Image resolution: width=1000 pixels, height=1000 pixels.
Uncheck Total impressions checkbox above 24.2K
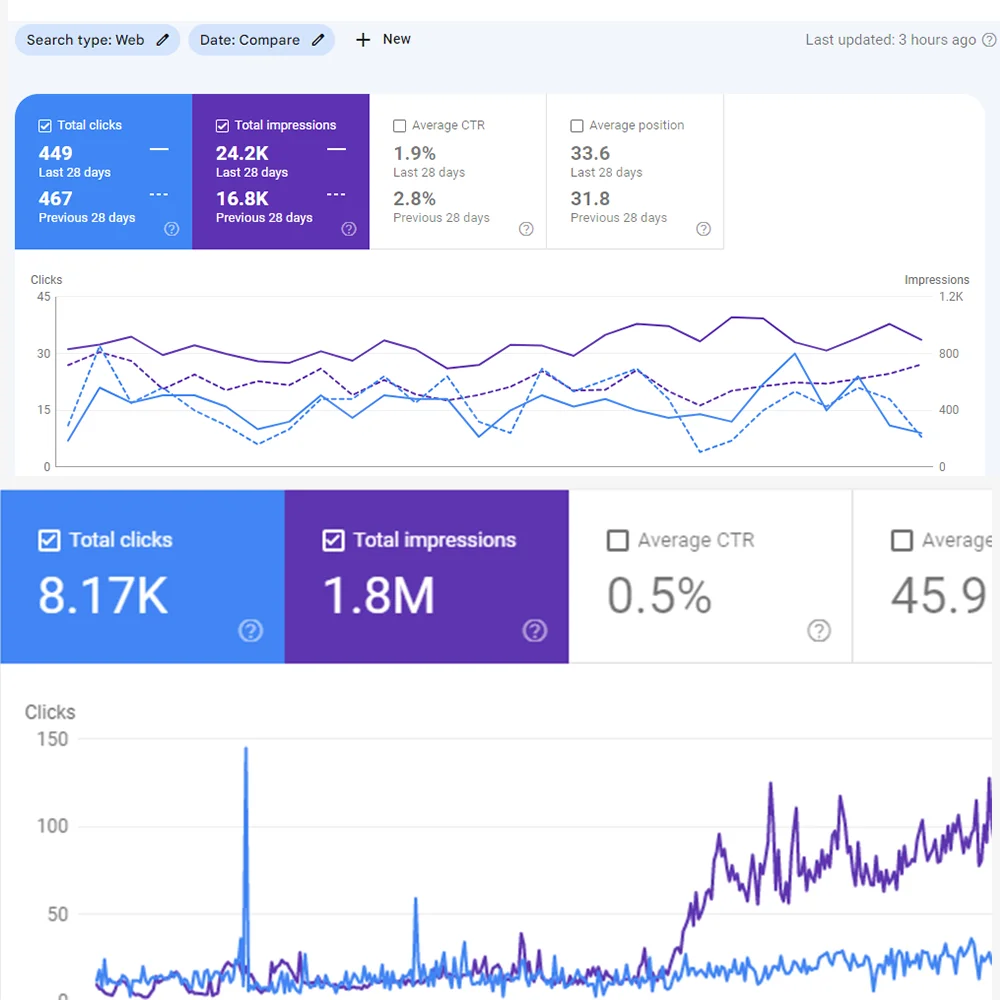(222, 126)
